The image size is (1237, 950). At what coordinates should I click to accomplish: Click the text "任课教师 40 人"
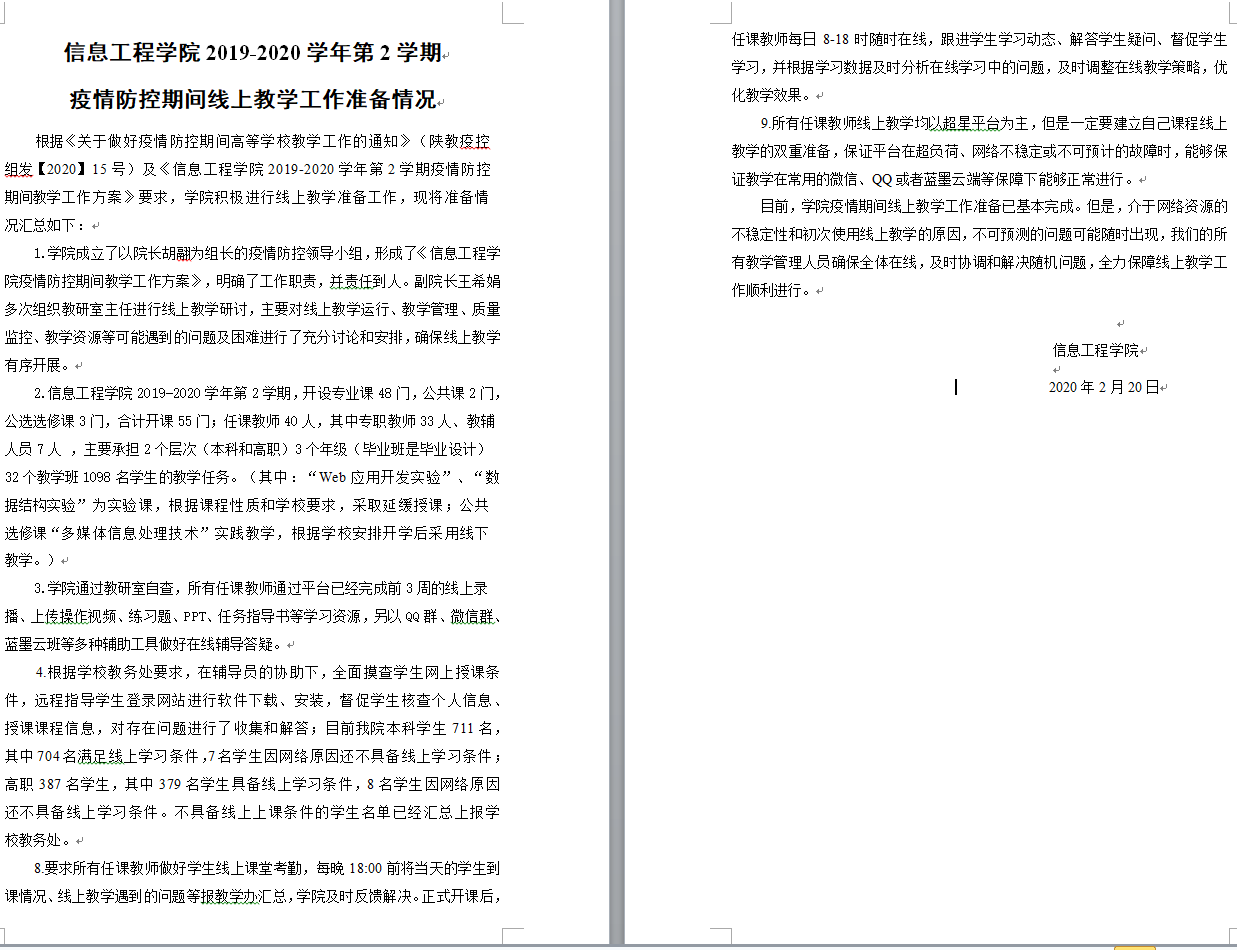click(x=268, y=421)
